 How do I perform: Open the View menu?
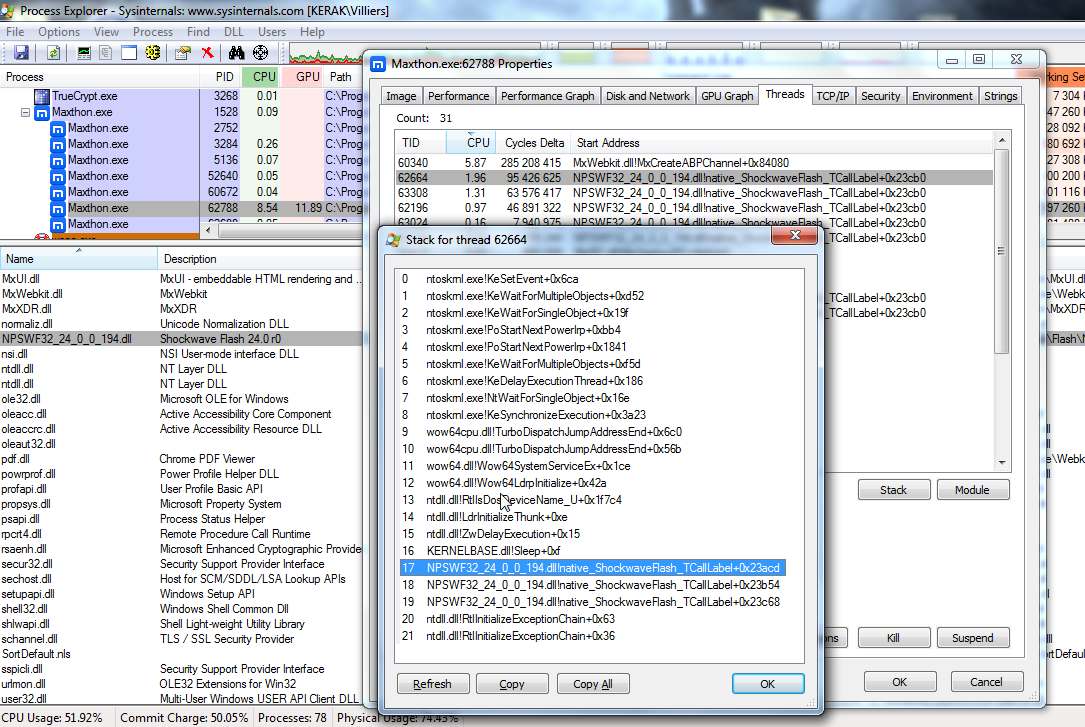[x=106, y=32]
